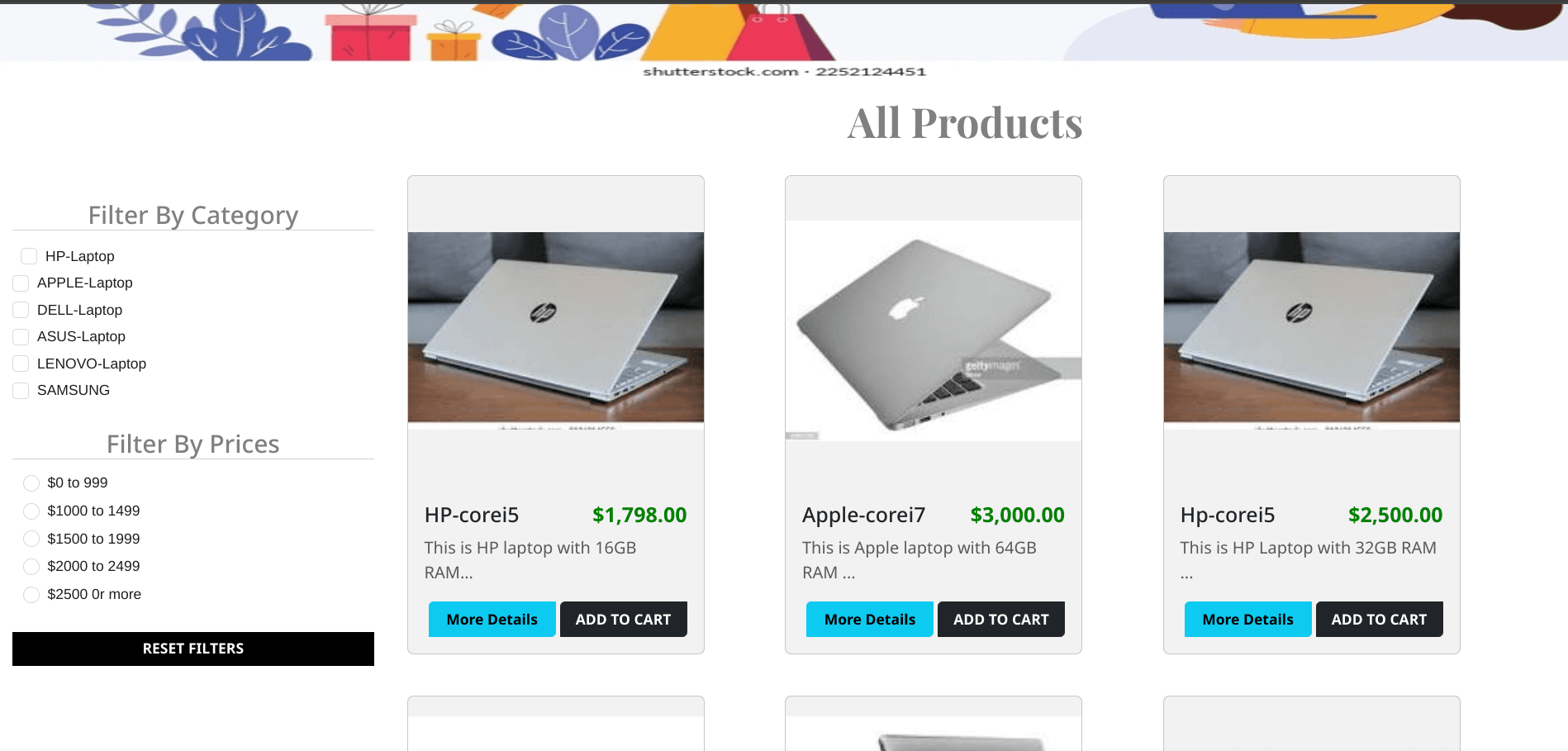Add the $2,500 Hp-corei5 to cart

(x=1379, y=620)
